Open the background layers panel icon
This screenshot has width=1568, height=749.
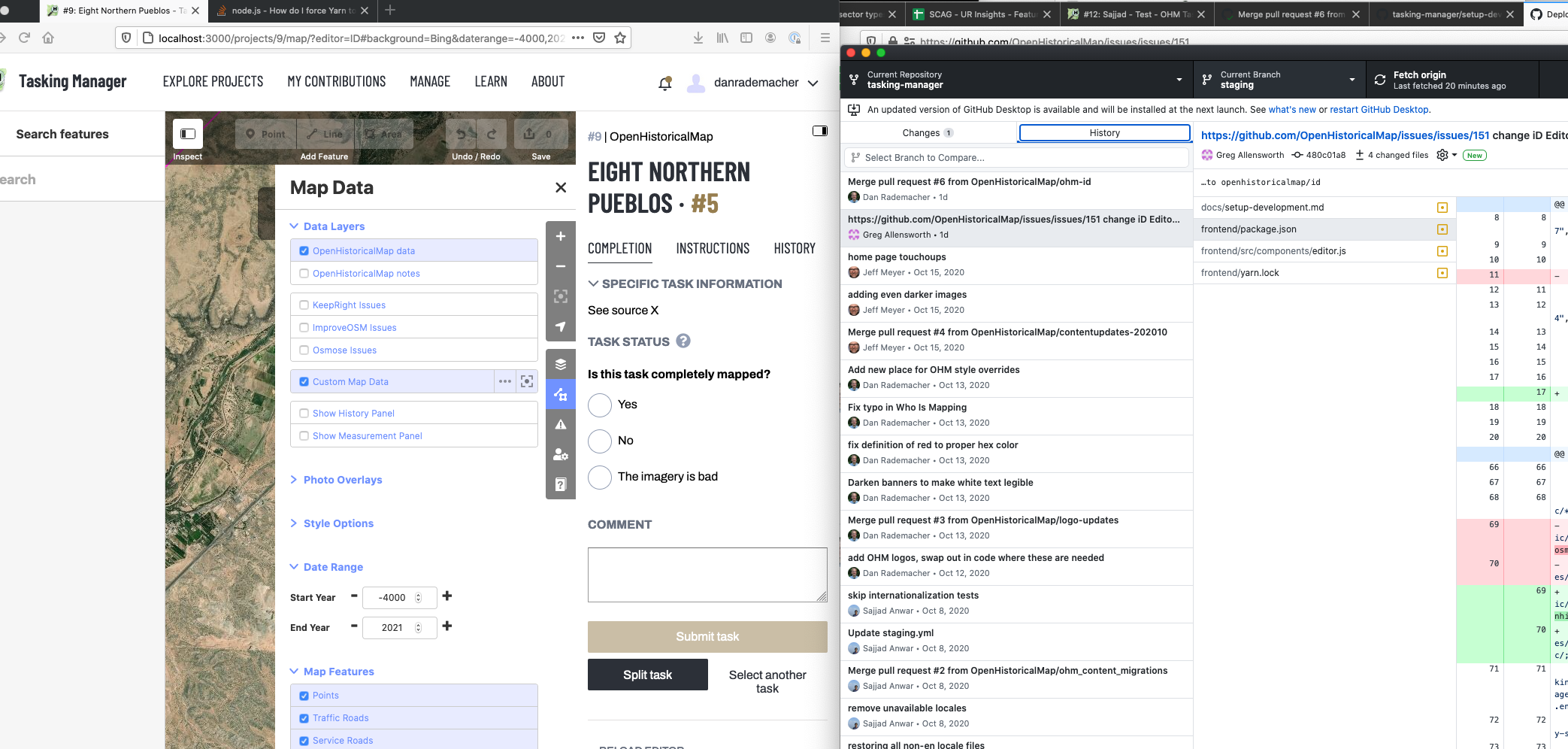point(560,364)
